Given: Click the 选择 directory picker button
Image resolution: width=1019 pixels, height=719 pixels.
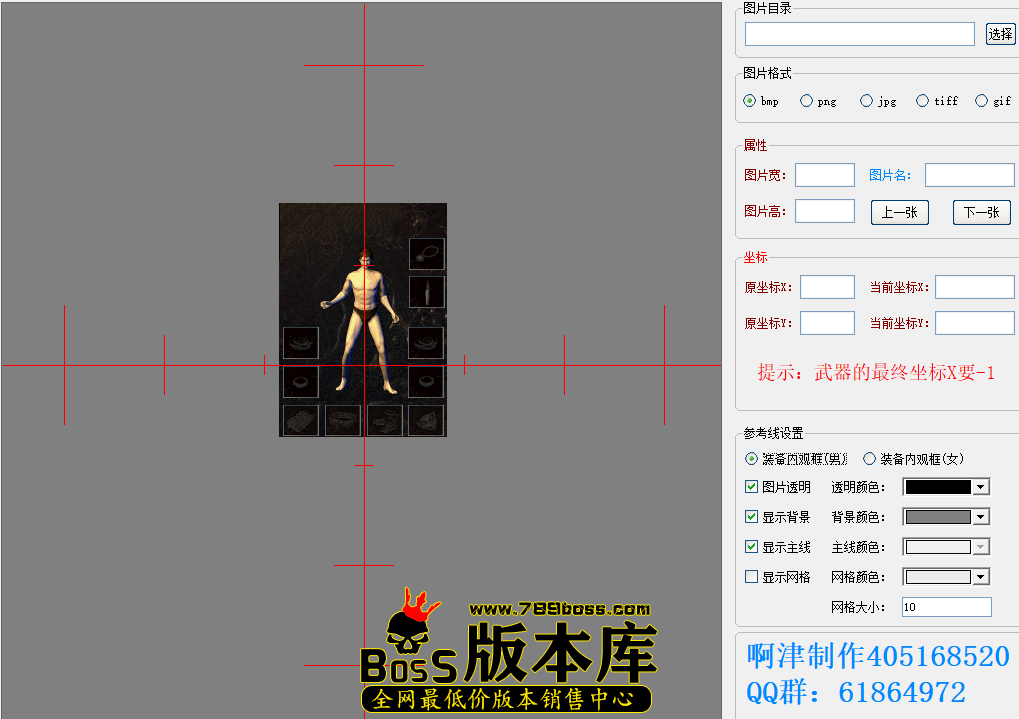Looking at the screenshot, I should [1000, 33].
